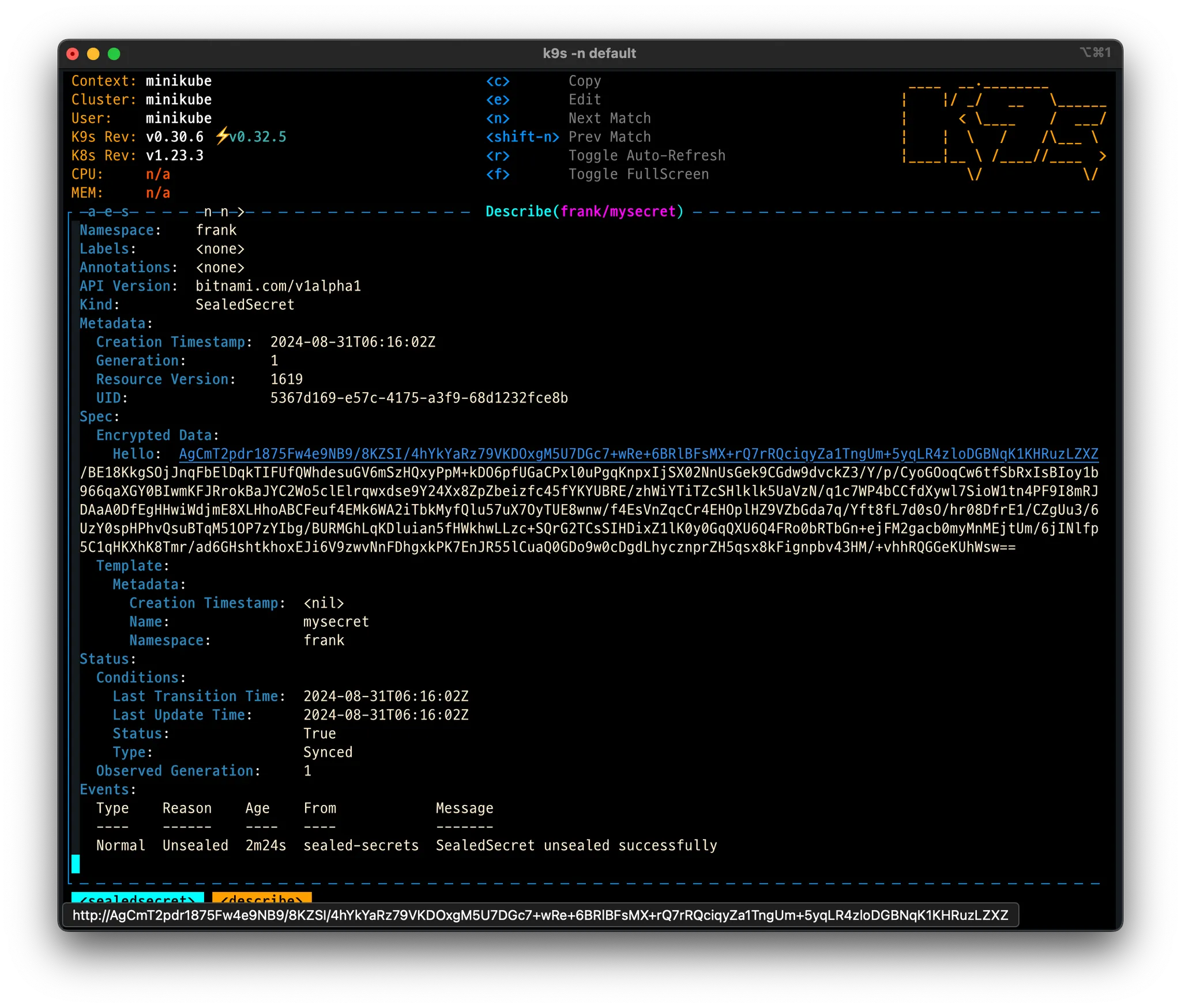Click the lightning bolt update icon
1181x1008 pixels.
(221, 137)
